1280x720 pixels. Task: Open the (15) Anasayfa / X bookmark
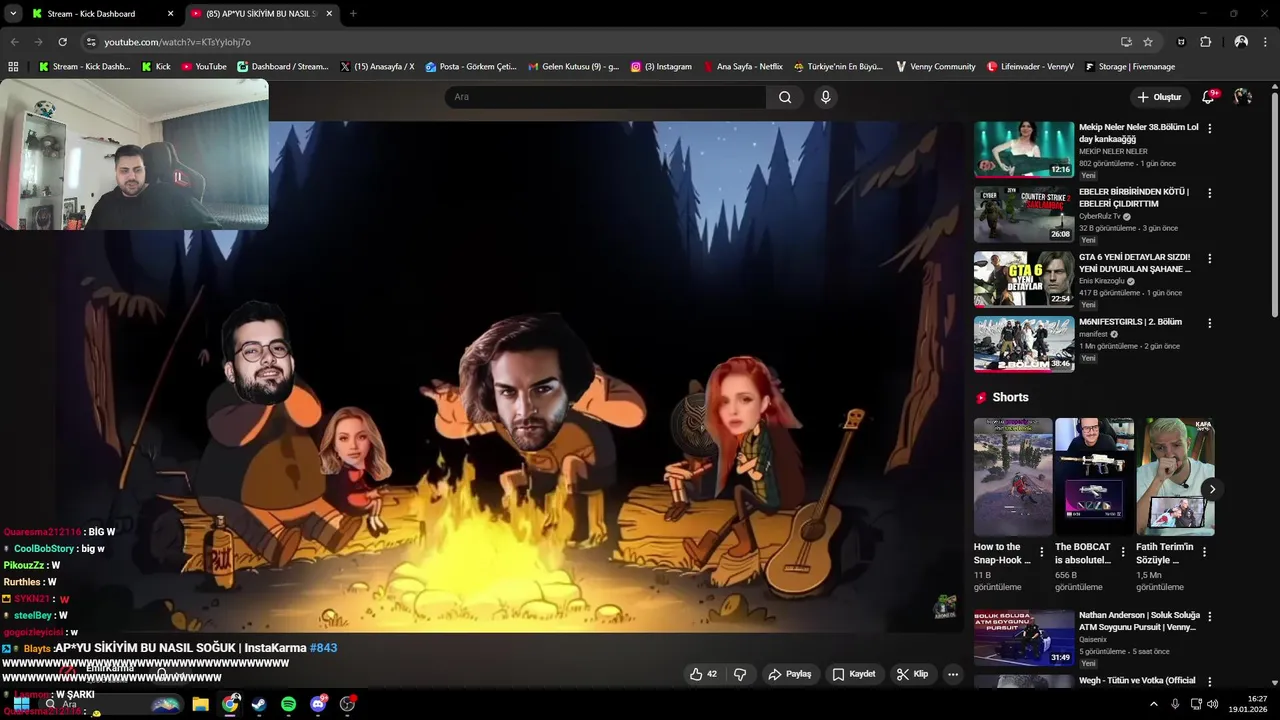377,67
